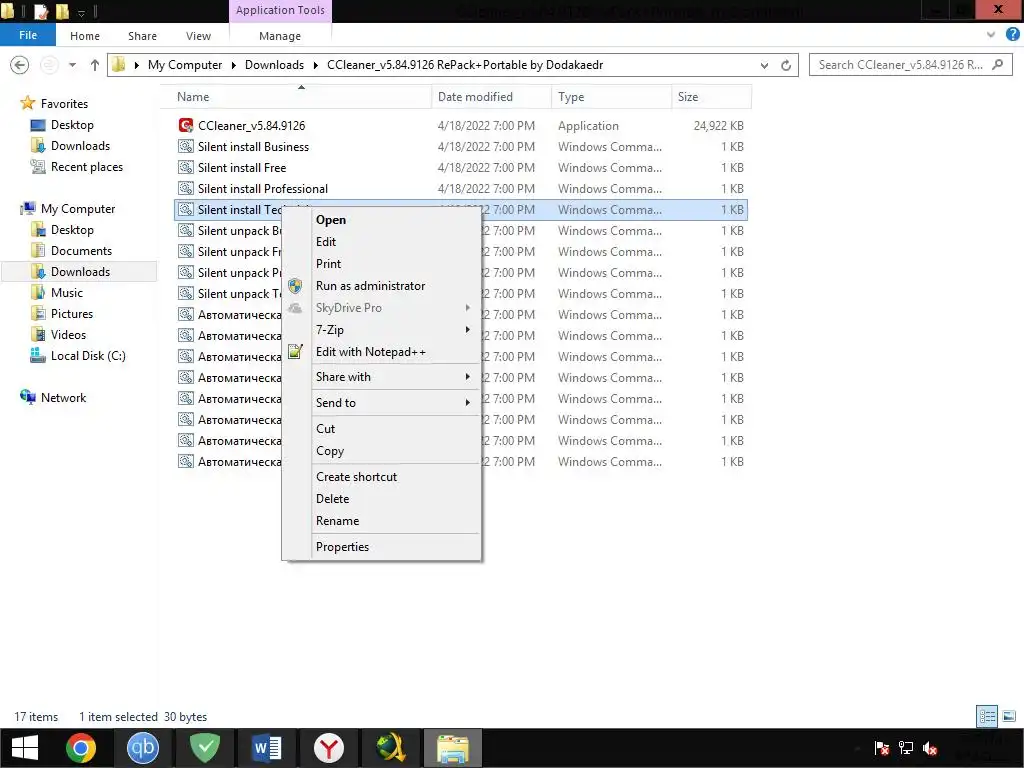Select Music under My Computer
The image size is (1024, 768).
(x=67, y=293)
